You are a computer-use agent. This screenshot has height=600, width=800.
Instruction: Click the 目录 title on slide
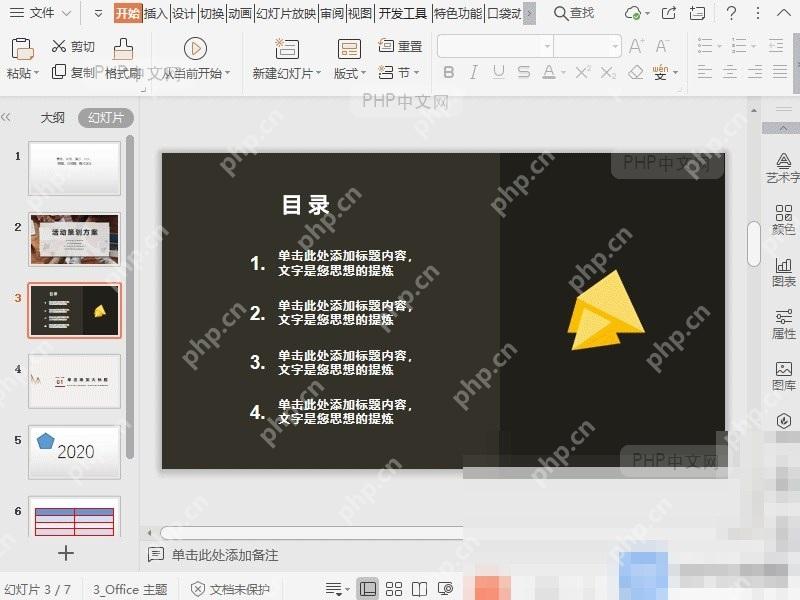coord(306,205)
